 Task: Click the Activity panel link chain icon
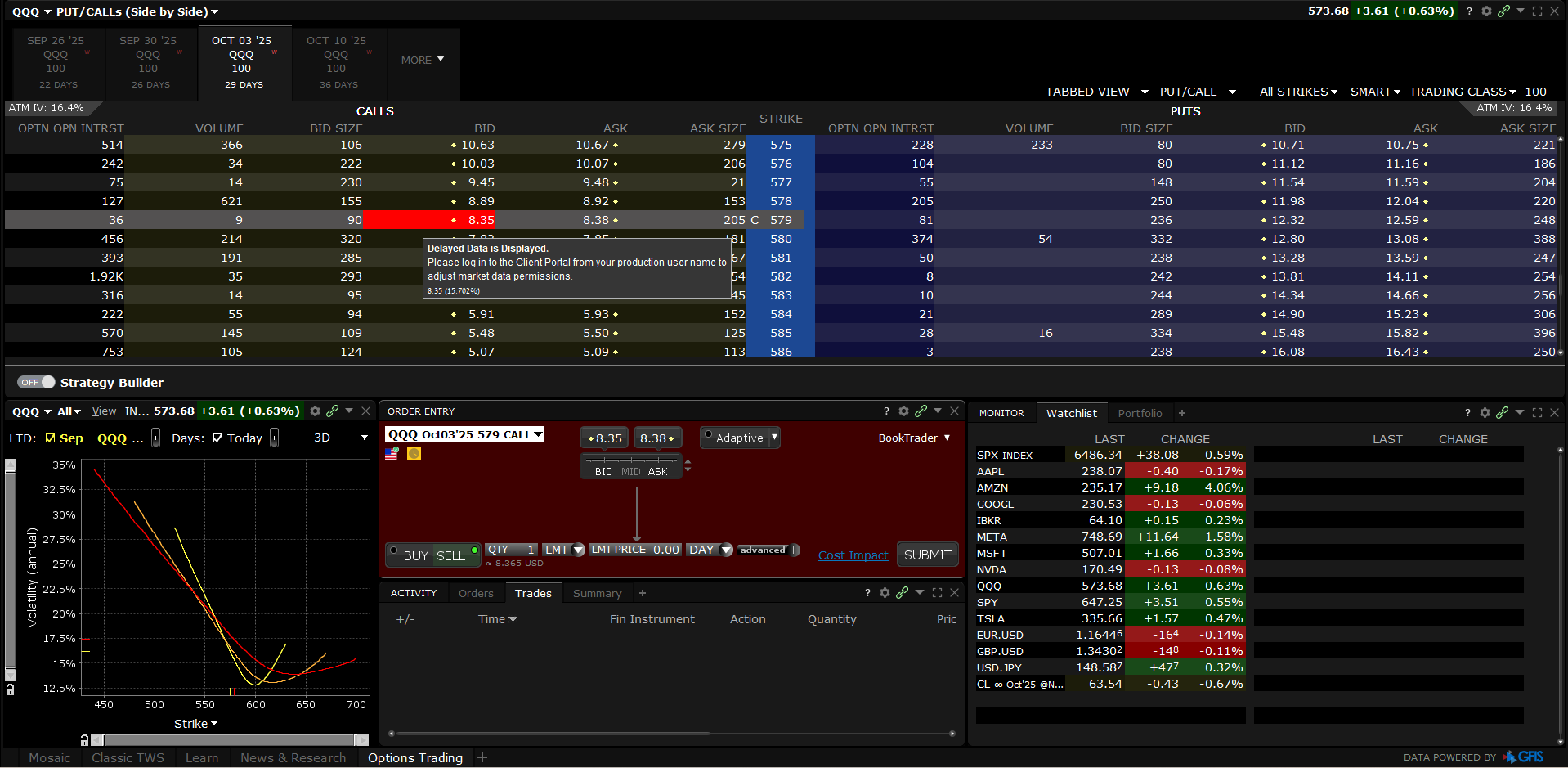pos(902,592)
